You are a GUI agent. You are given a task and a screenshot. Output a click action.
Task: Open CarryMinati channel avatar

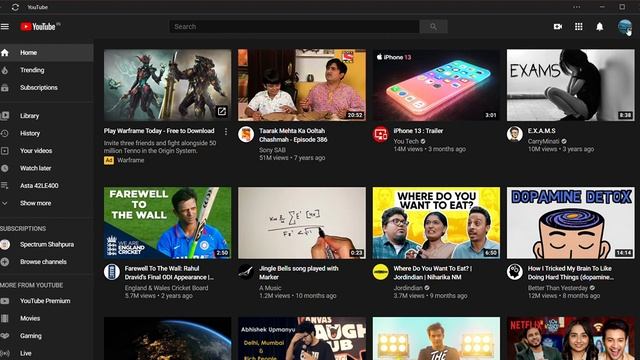pos(515,134)
